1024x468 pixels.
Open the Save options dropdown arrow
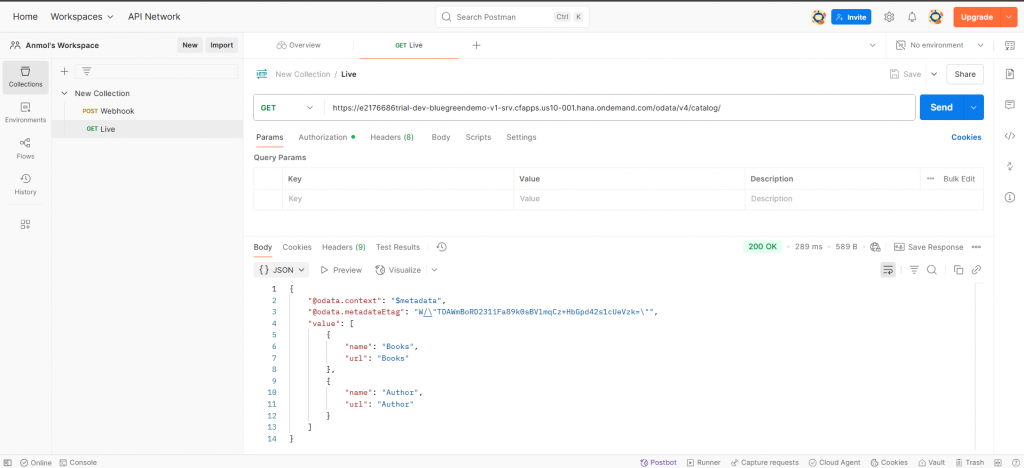tap(934, 74)
